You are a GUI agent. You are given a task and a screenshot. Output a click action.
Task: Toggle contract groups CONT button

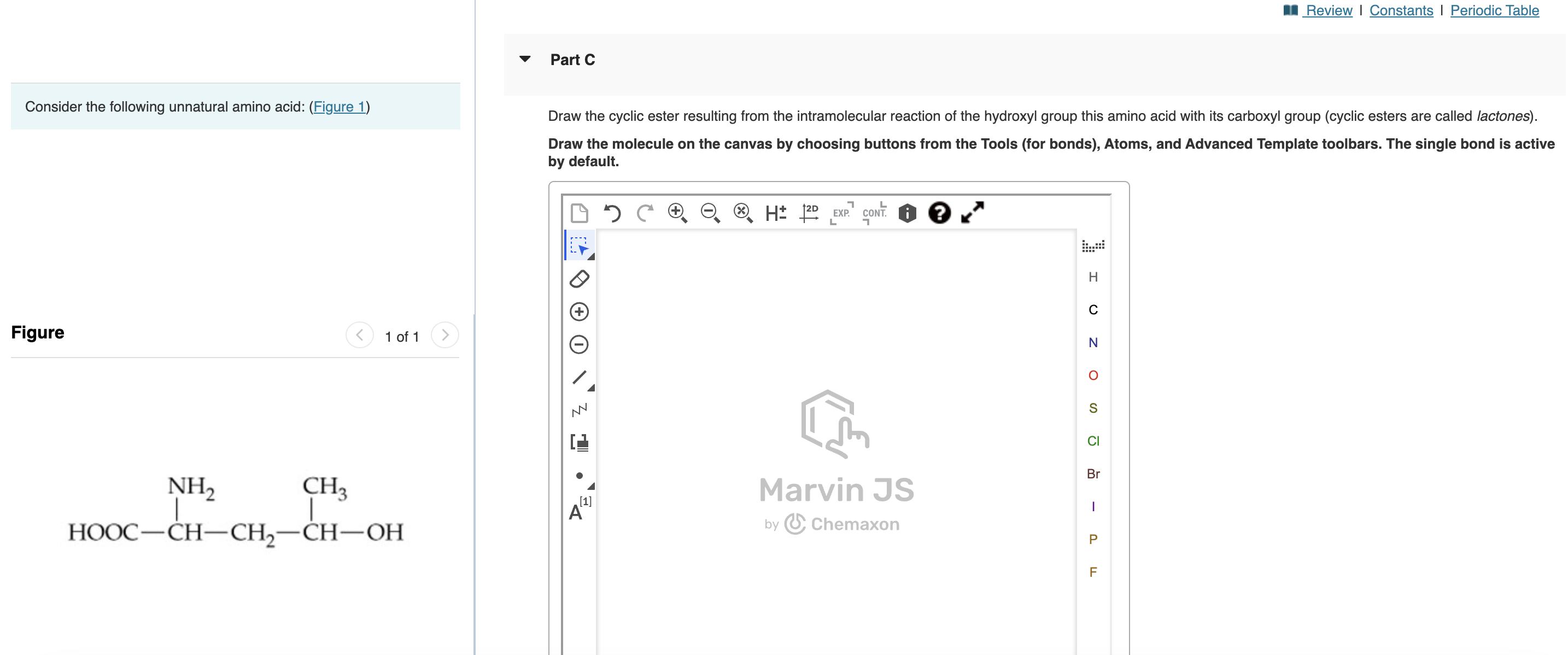pos(874,213)
